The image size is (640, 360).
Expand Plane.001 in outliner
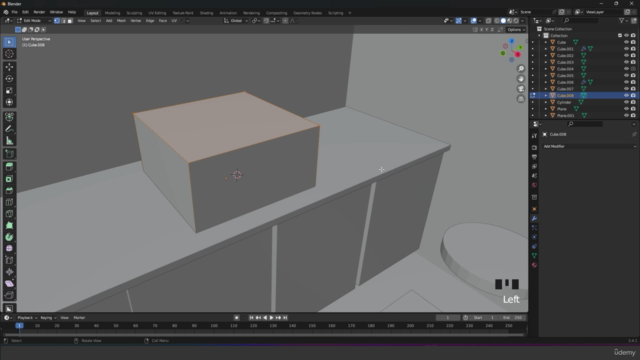(x=546, y=116)
